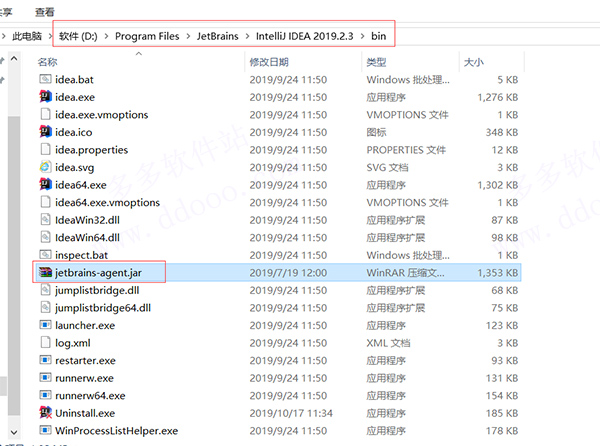Click the log.xml file icon
Image resolution: width=600 pixels, height=446 pixels.
click(45, 342)
